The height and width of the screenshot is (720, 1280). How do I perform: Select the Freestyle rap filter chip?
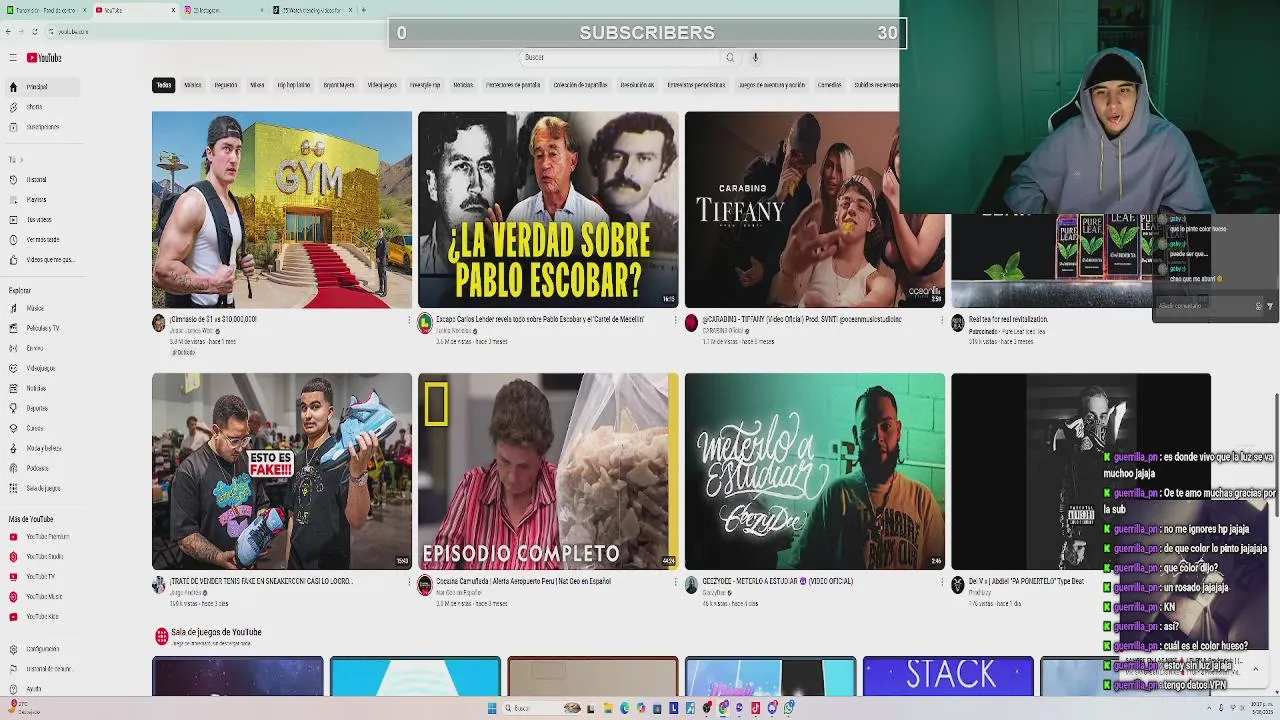[425, 85]
